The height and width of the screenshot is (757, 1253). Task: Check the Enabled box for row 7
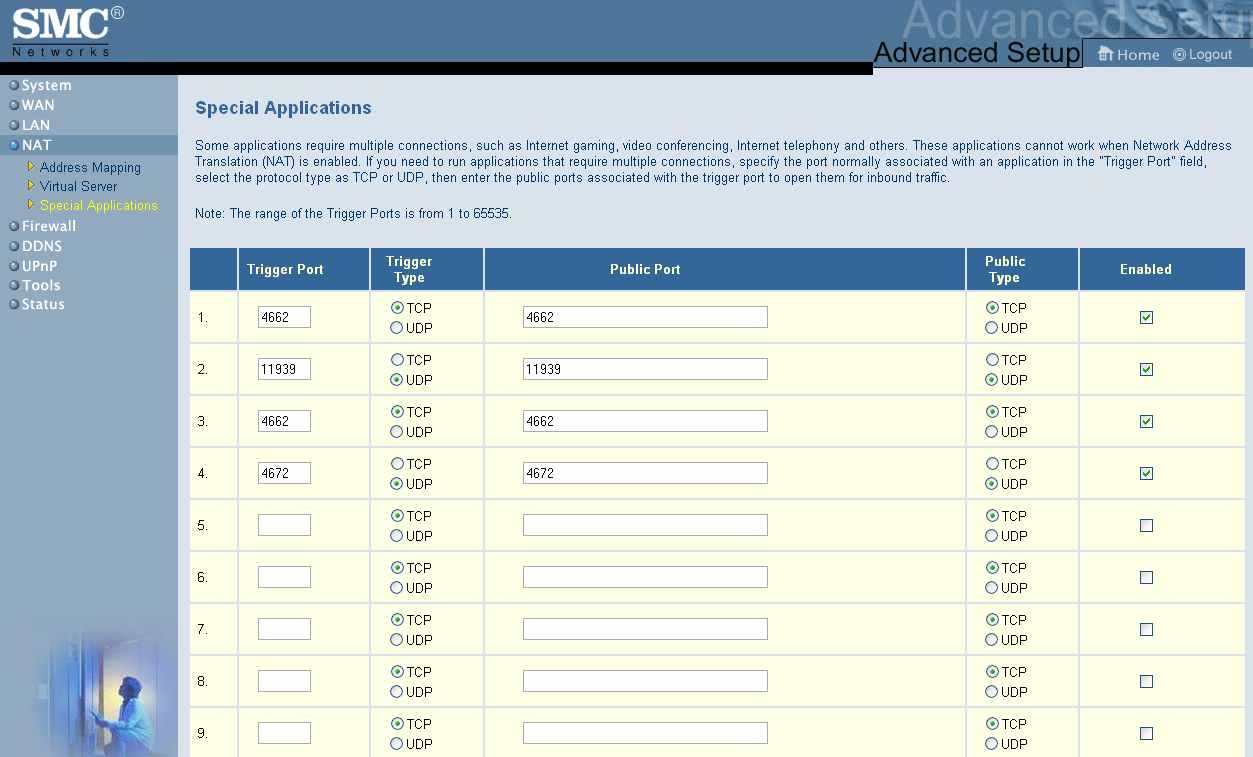click(x=1147, y=629)
